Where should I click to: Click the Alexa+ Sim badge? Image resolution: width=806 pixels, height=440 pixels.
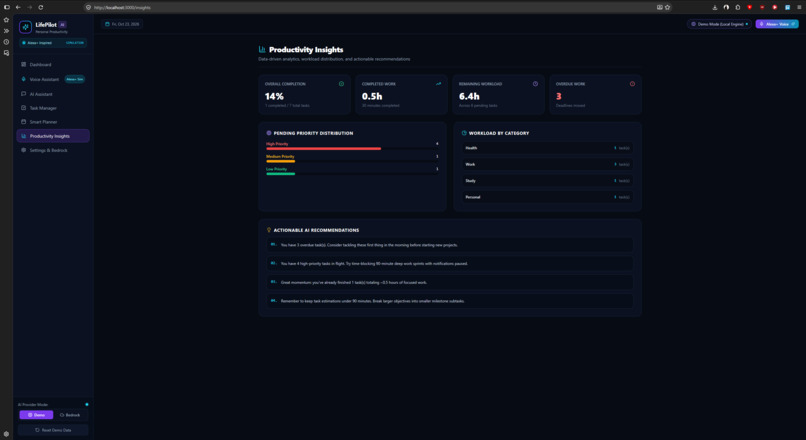(x=75, y=79)
